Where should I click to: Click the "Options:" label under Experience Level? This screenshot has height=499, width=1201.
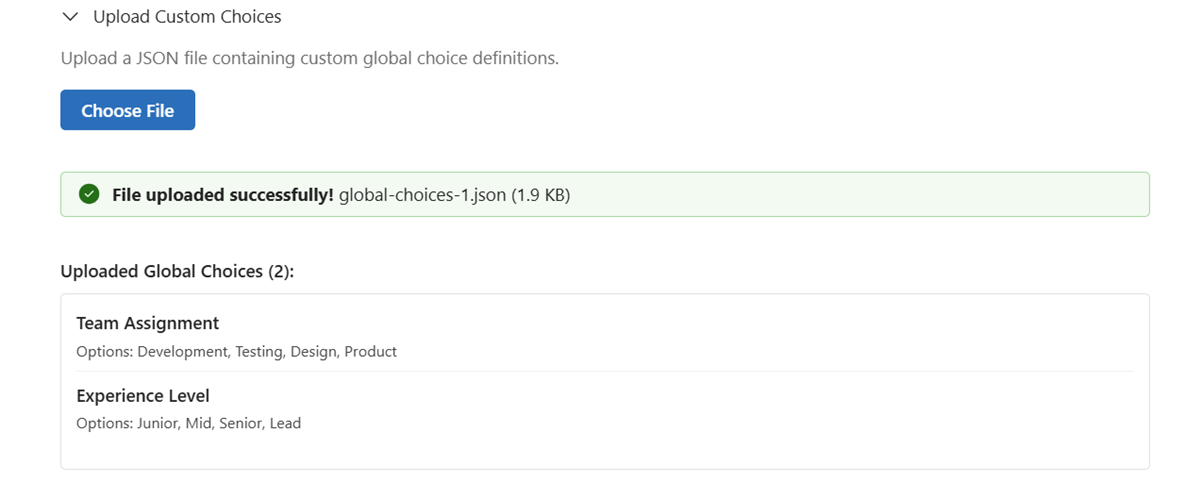[104, 423]
